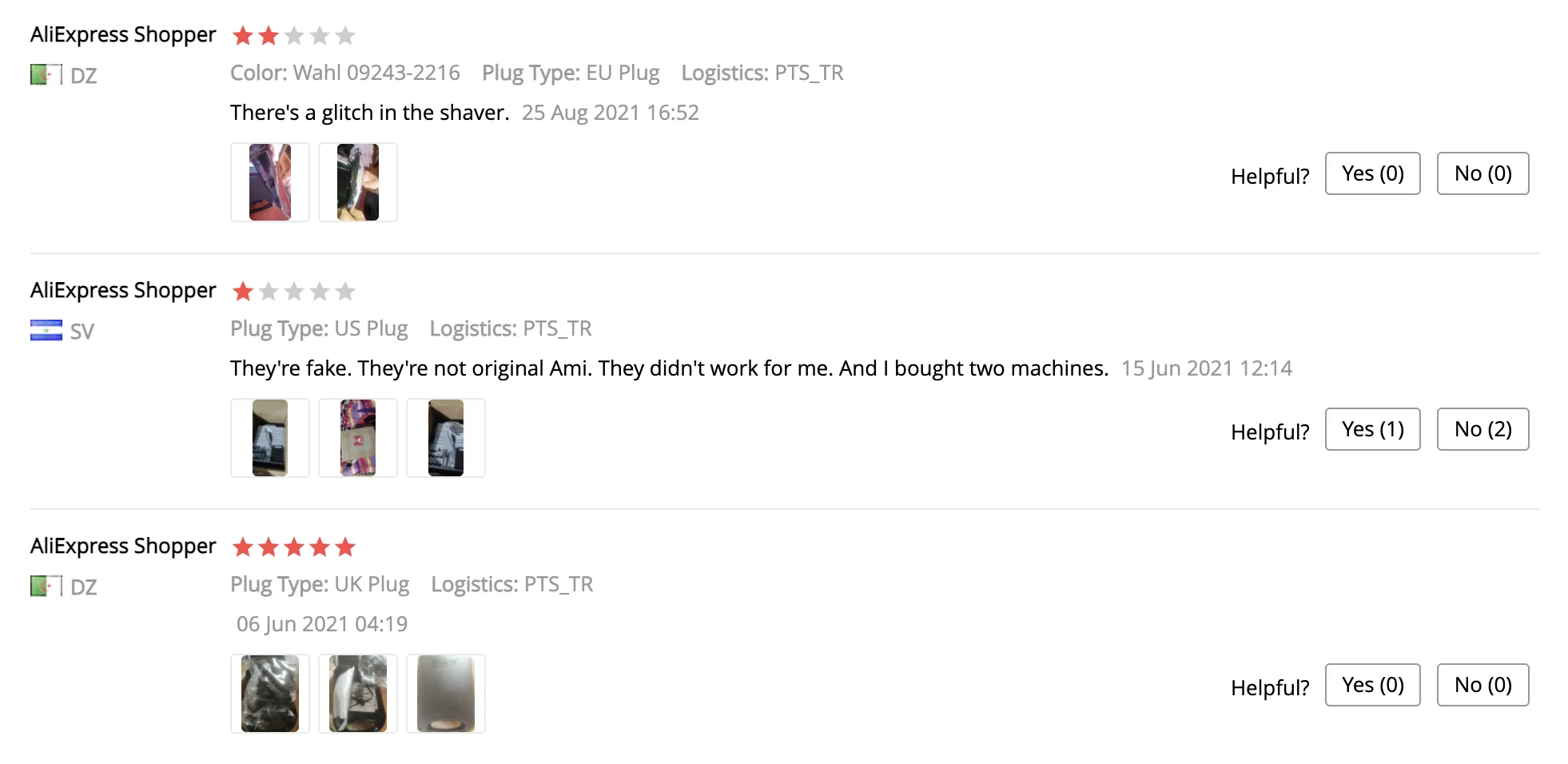
Task: Click the five-star rating on the last review
Action: coord(293,547)
